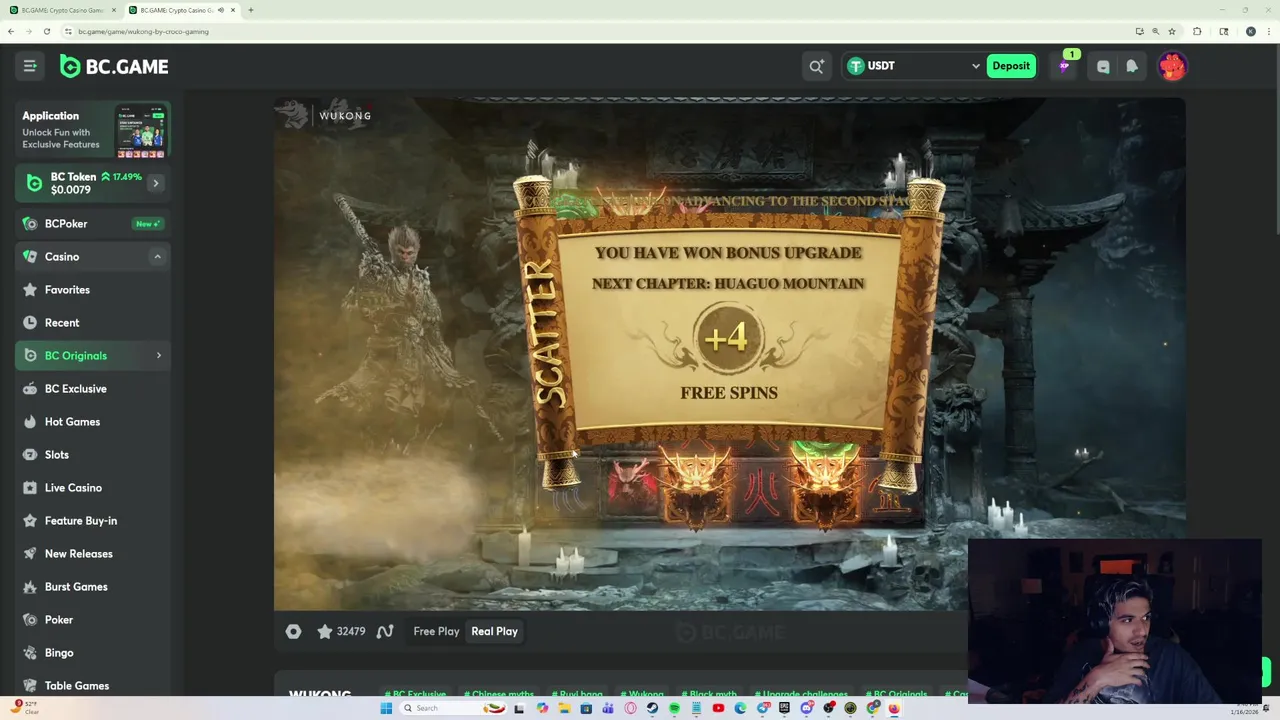Click the Favorites star sidebar icon
This screenshot has width=1280, height=720.
click(x=30, y=290)
